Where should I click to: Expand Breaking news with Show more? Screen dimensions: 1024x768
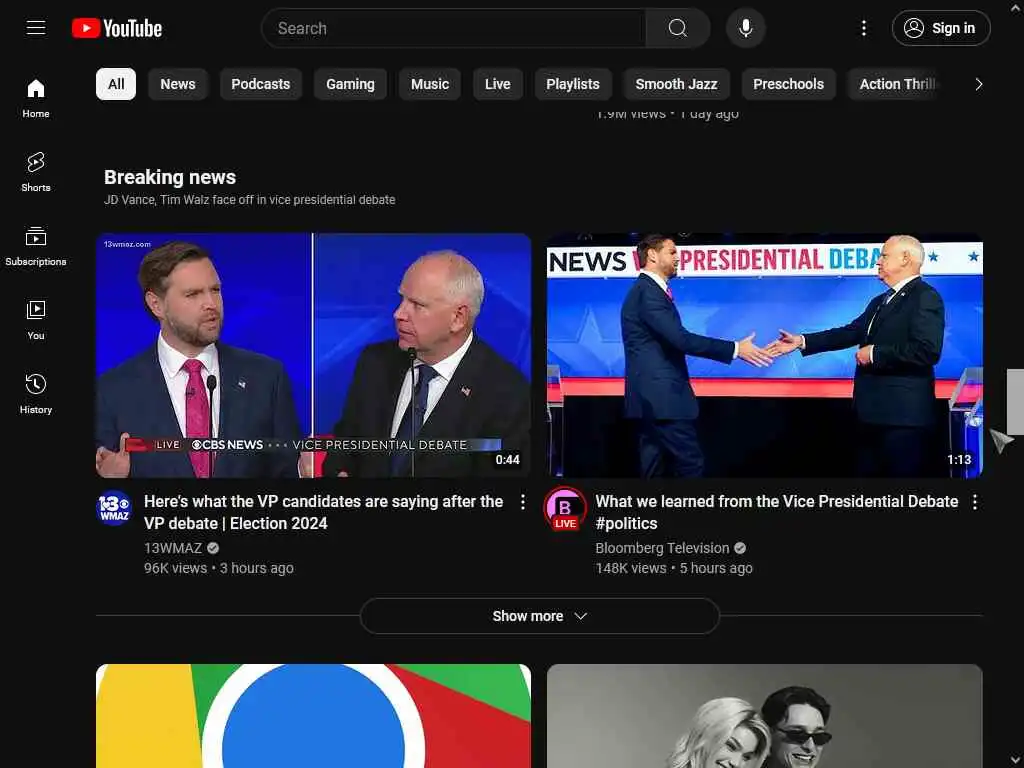pyautogui.click(x=539, y=616)
